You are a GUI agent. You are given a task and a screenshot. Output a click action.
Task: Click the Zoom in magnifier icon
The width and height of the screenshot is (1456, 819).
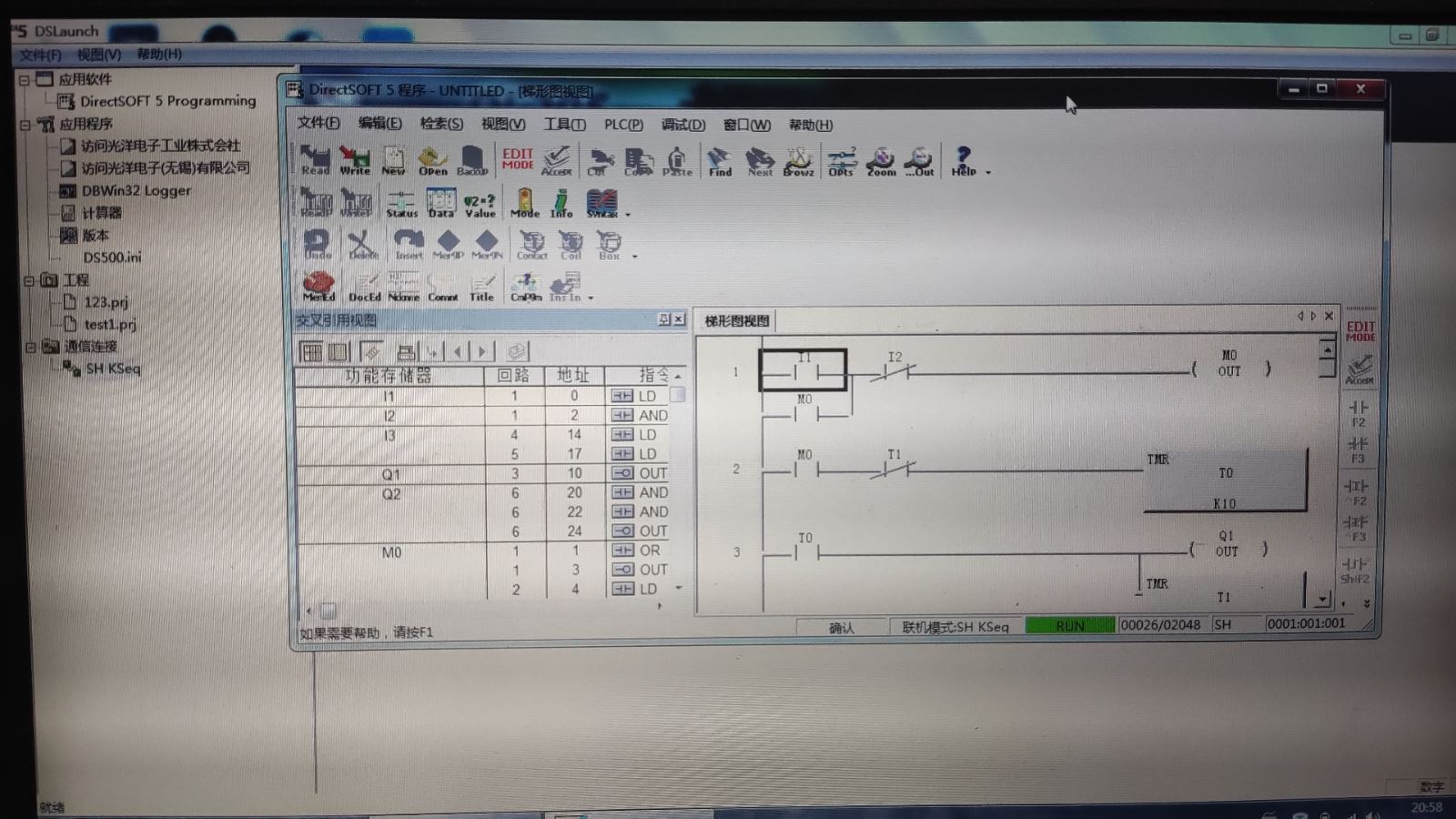pos(880,161)
